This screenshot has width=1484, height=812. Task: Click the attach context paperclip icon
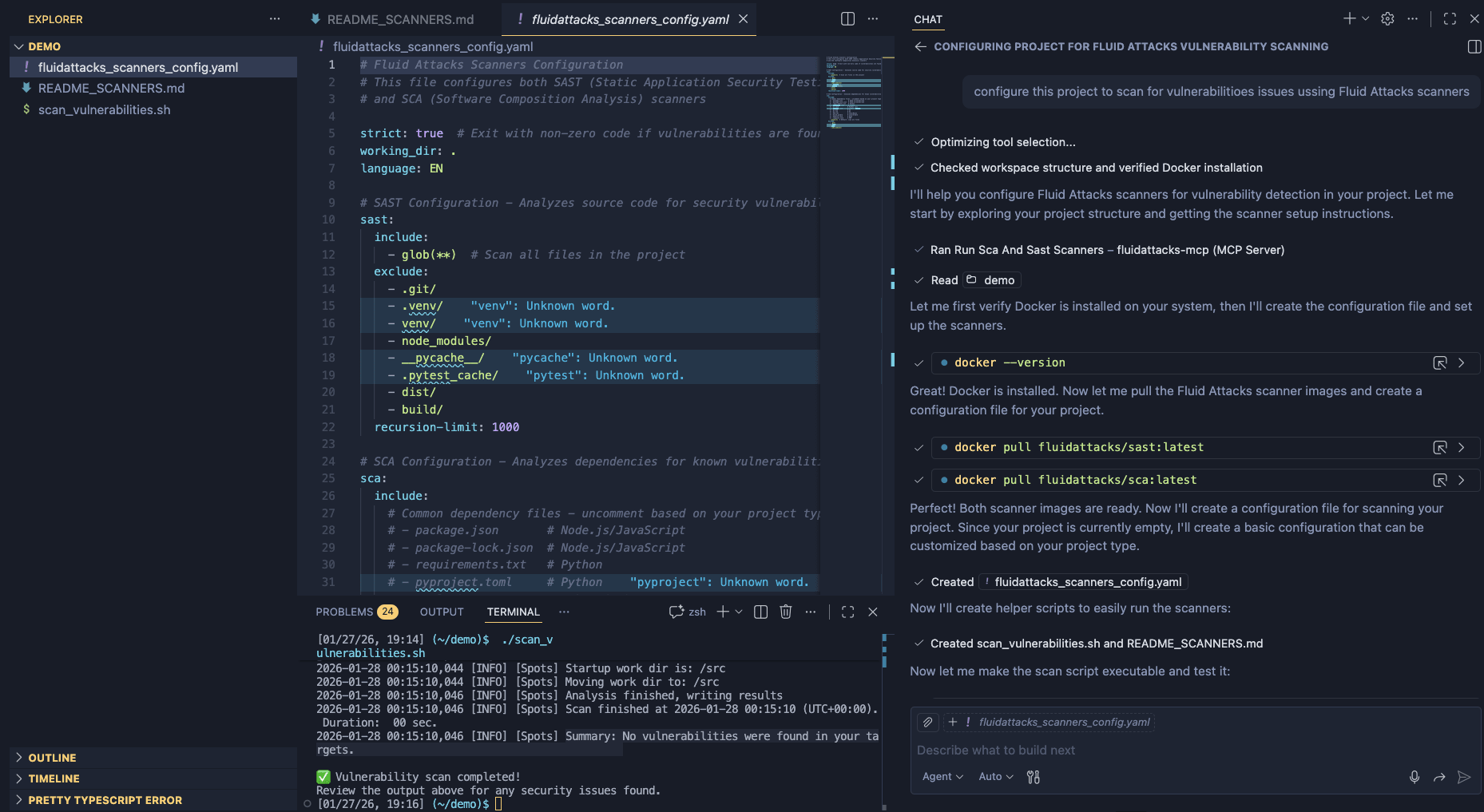coord(927,723)
